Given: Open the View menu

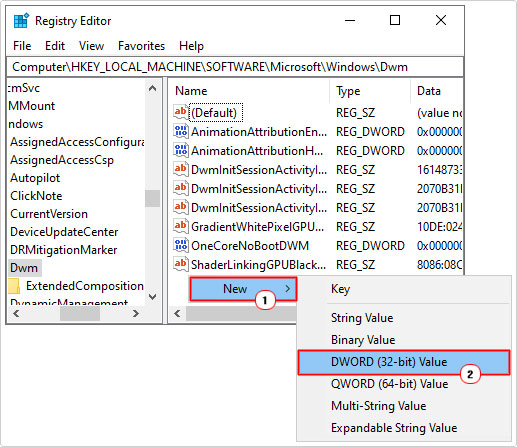Looking at the screenshot, I should pyautogui.click(x=91, y=46).
